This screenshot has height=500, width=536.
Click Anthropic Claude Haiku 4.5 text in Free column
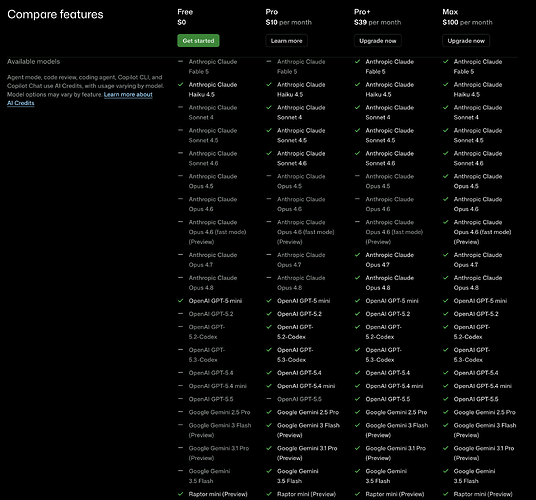(213, 90)
